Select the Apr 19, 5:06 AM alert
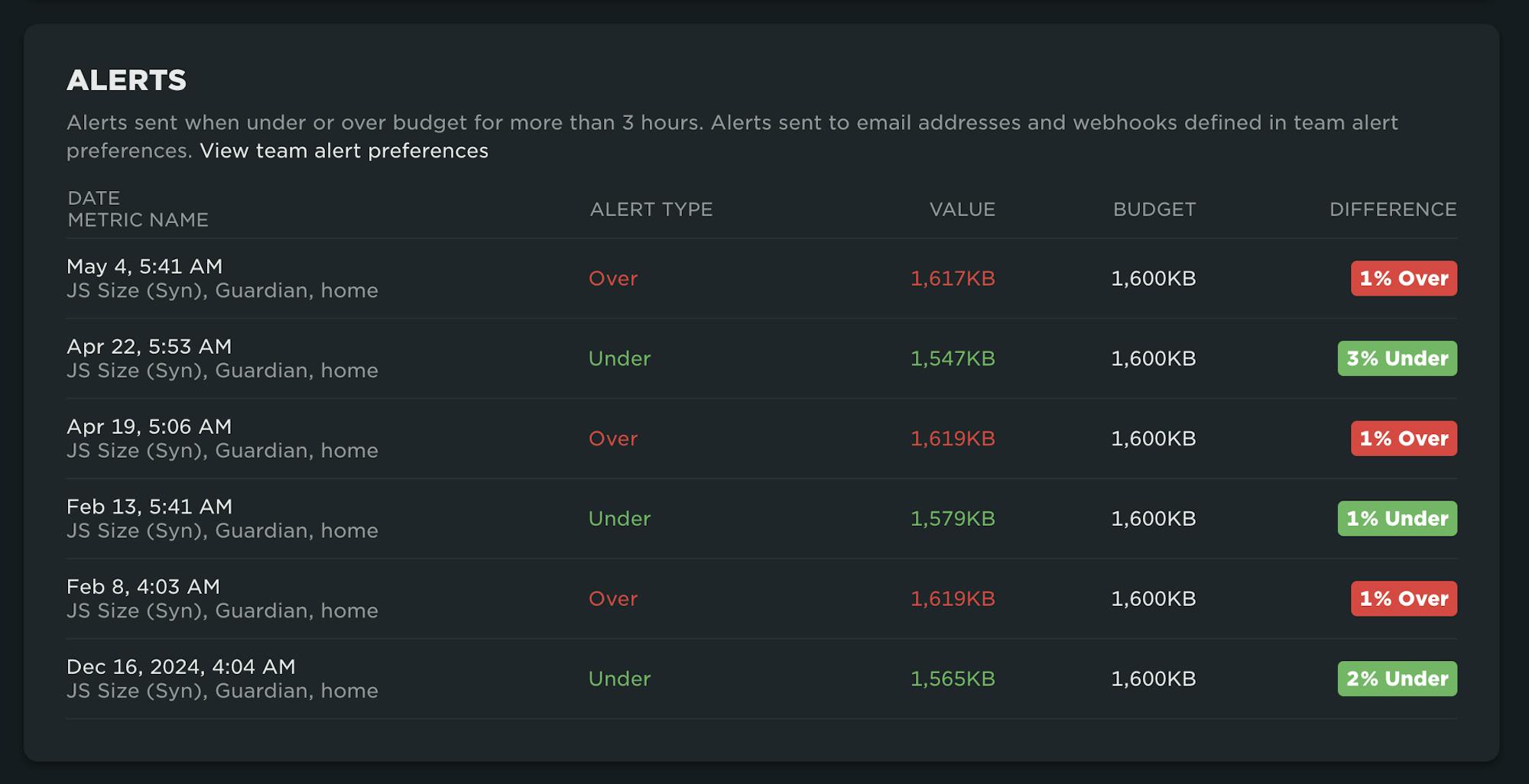Image resolution: width=1529 pixels, height=784 pixels. (149, 426)
